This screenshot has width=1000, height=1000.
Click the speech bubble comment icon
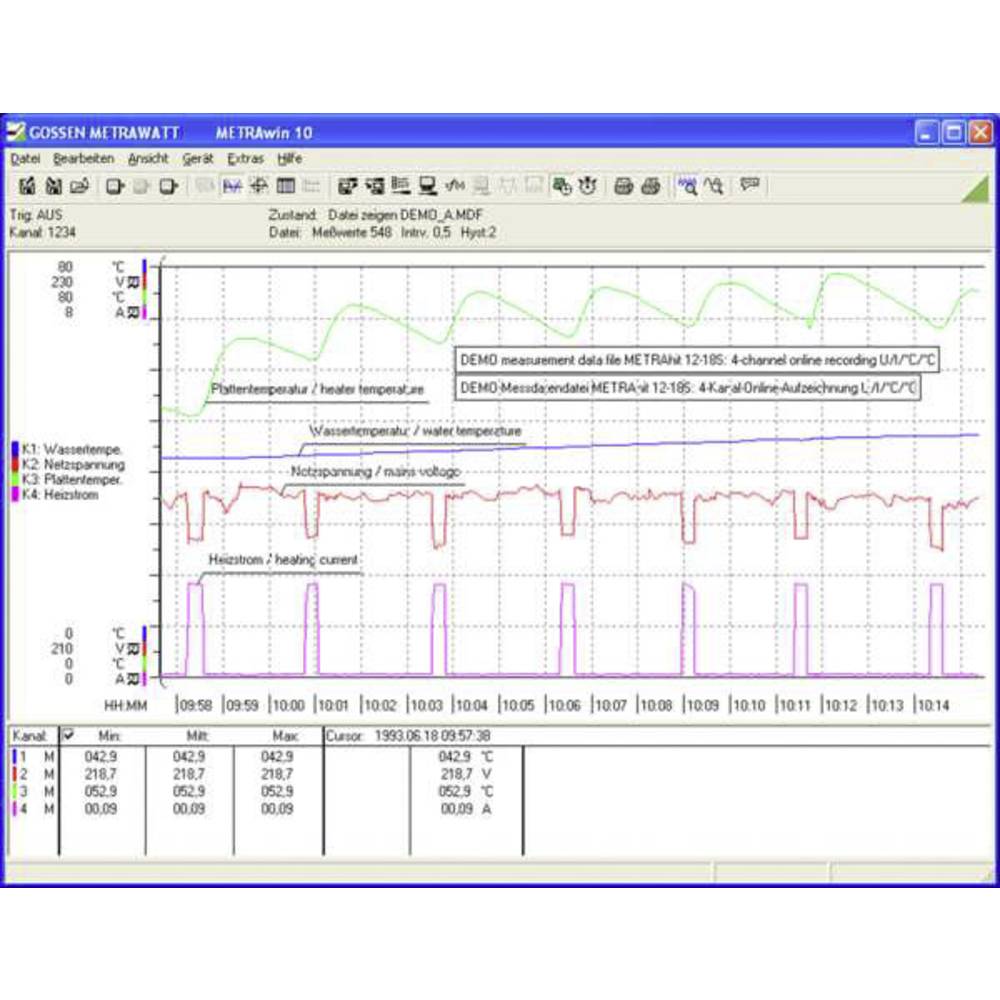click(750, 186)
